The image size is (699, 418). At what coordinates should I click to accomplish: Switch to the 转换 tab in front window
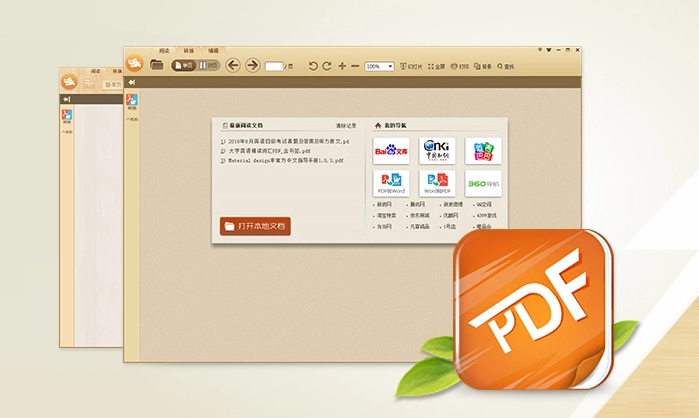click(189, 51)
